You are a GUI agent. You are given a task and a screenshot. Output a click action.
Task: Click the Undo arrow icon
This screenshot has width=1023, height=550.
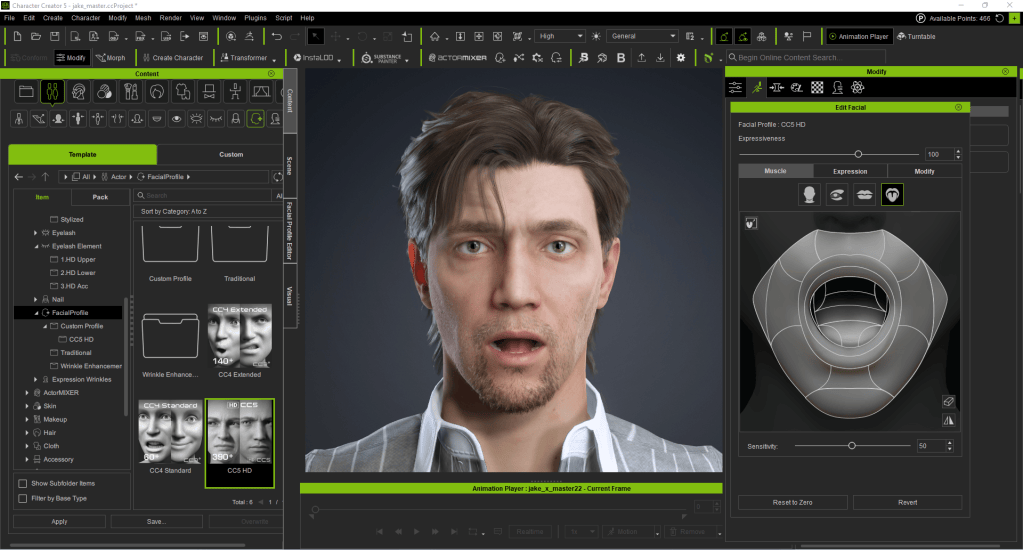[277, 37]
